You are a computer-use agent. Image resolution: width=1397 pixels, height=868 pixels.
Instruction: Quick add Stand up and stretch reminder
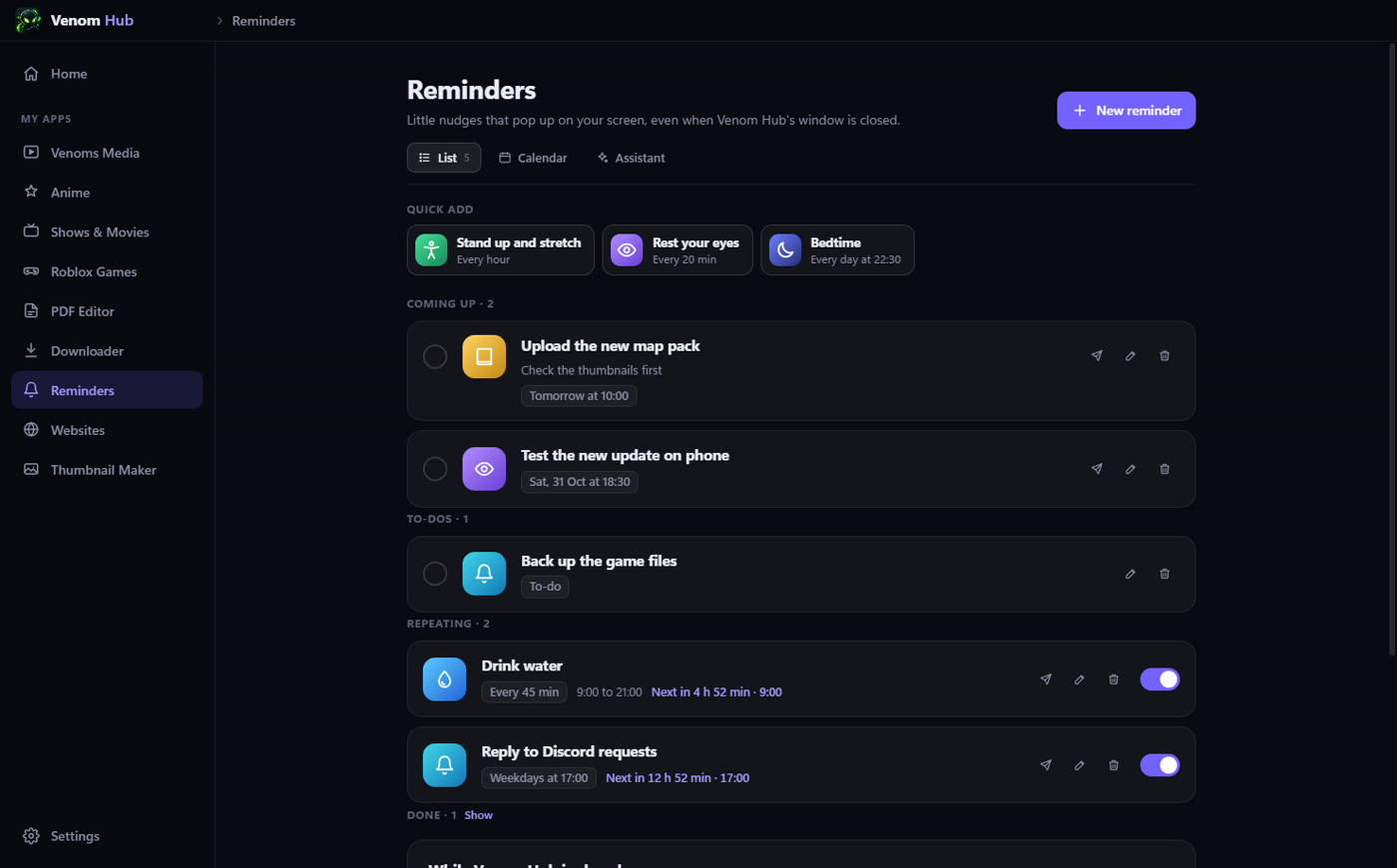[501, 249]
